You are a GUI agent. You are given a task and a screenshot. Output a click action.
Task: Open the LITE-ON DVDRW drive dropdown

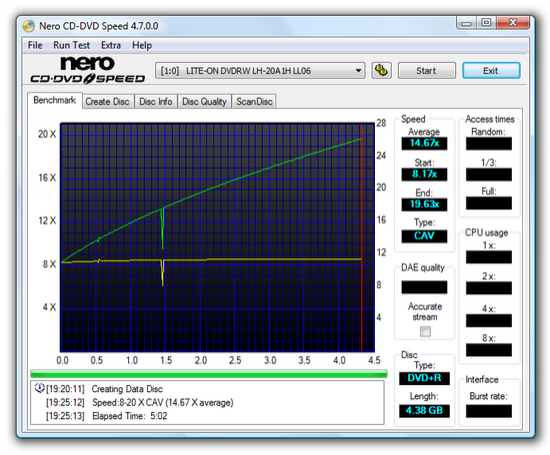point(260,71)
